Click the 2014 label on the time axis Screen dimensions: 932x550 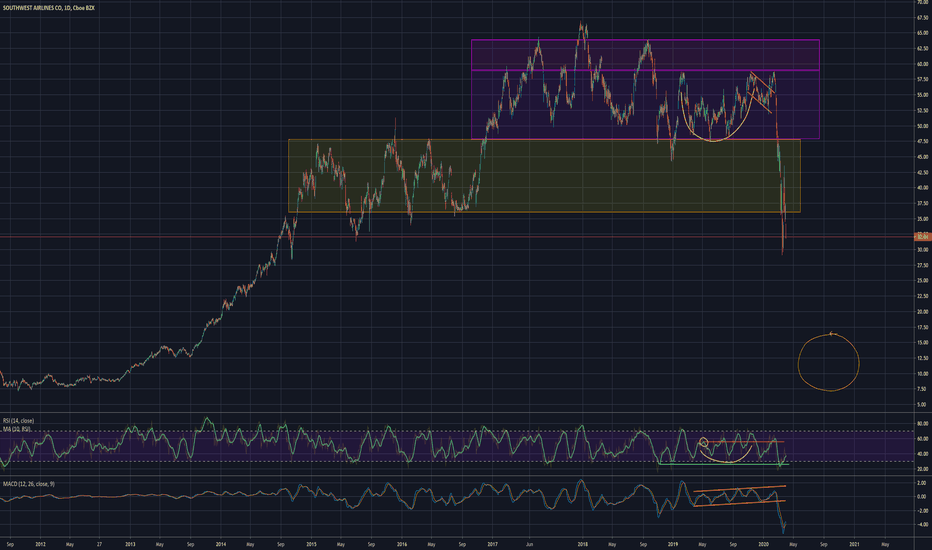[x=221, y=544]
